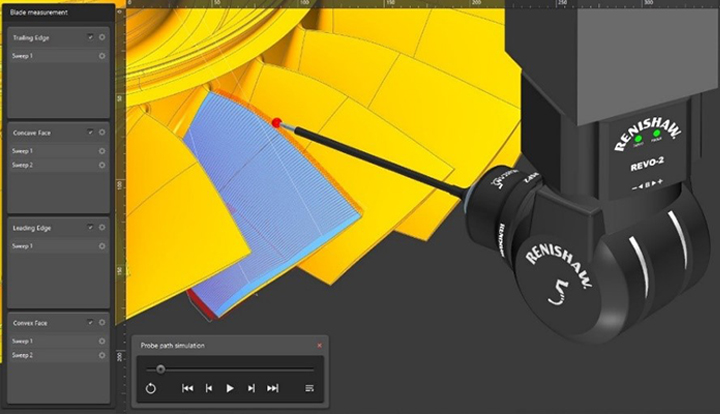Click the circle icon on Convex Face Sweep 2
The height and width of the screenshot is (414, 720).
102,356
